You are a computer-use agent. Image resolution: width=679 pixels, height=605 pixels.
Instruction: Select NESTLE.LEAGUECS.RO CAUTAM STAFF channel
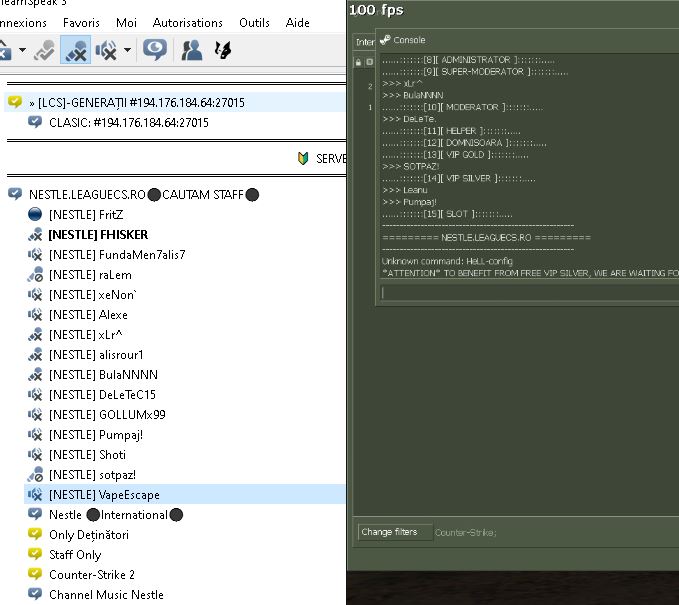144,195
